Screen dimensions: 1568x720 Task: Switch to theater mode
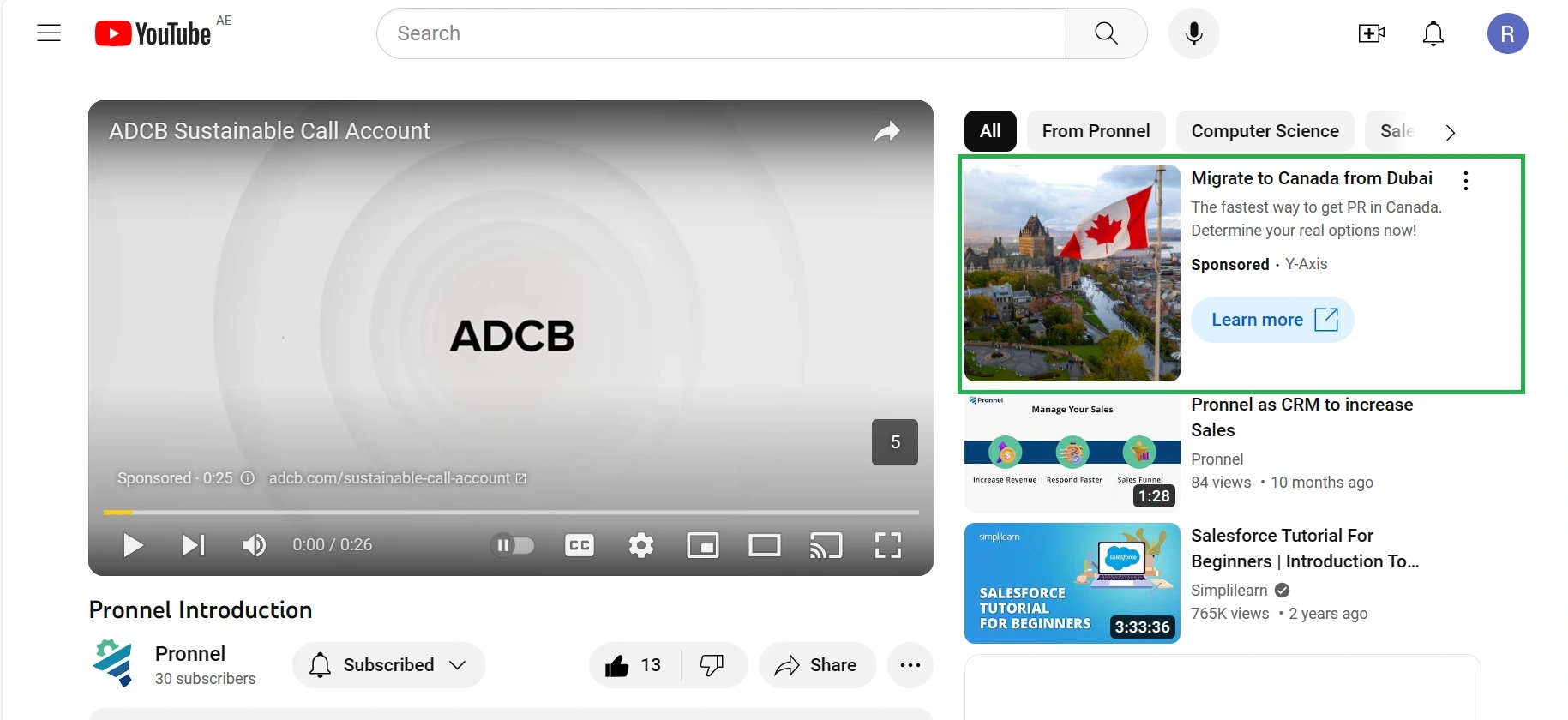point(764,545)
